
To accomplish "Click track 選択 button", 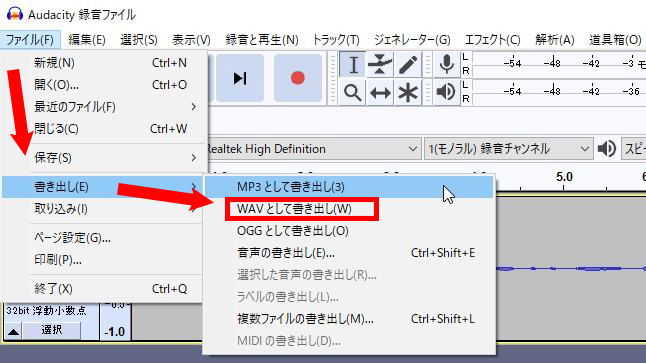I will point(51,330).
